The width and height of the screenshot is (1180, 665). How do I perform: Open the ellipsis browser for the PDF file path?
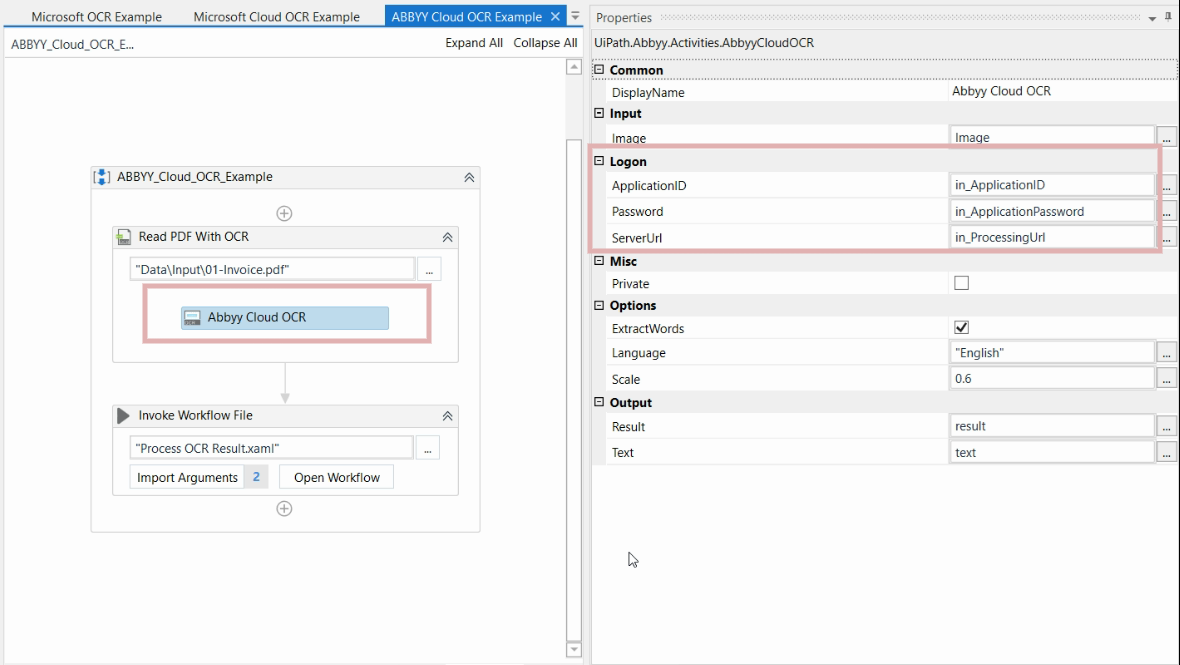(428, 268)
